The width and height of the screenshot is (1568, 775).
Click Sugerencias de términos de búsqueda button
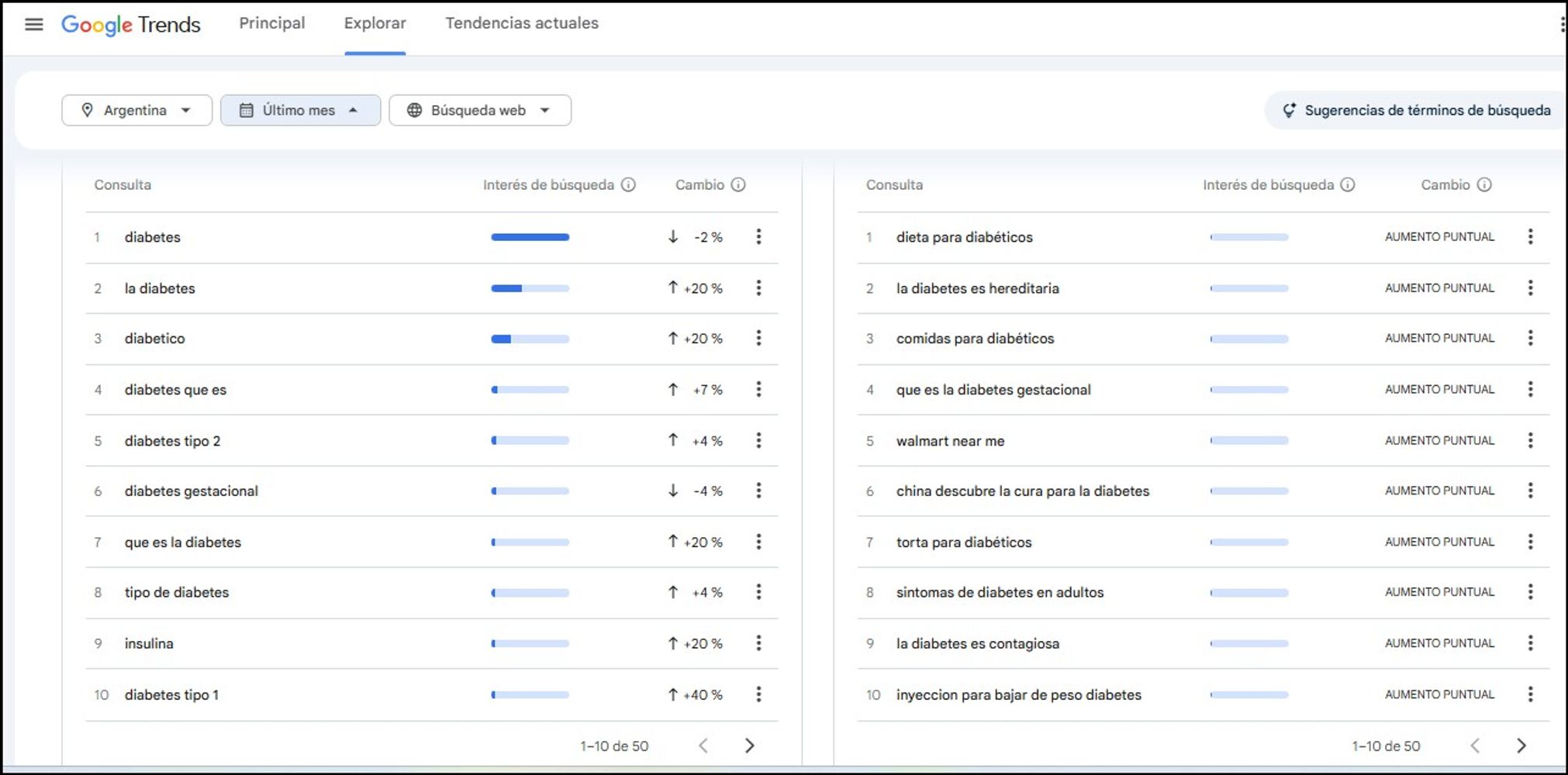[x=1416, y=110]
